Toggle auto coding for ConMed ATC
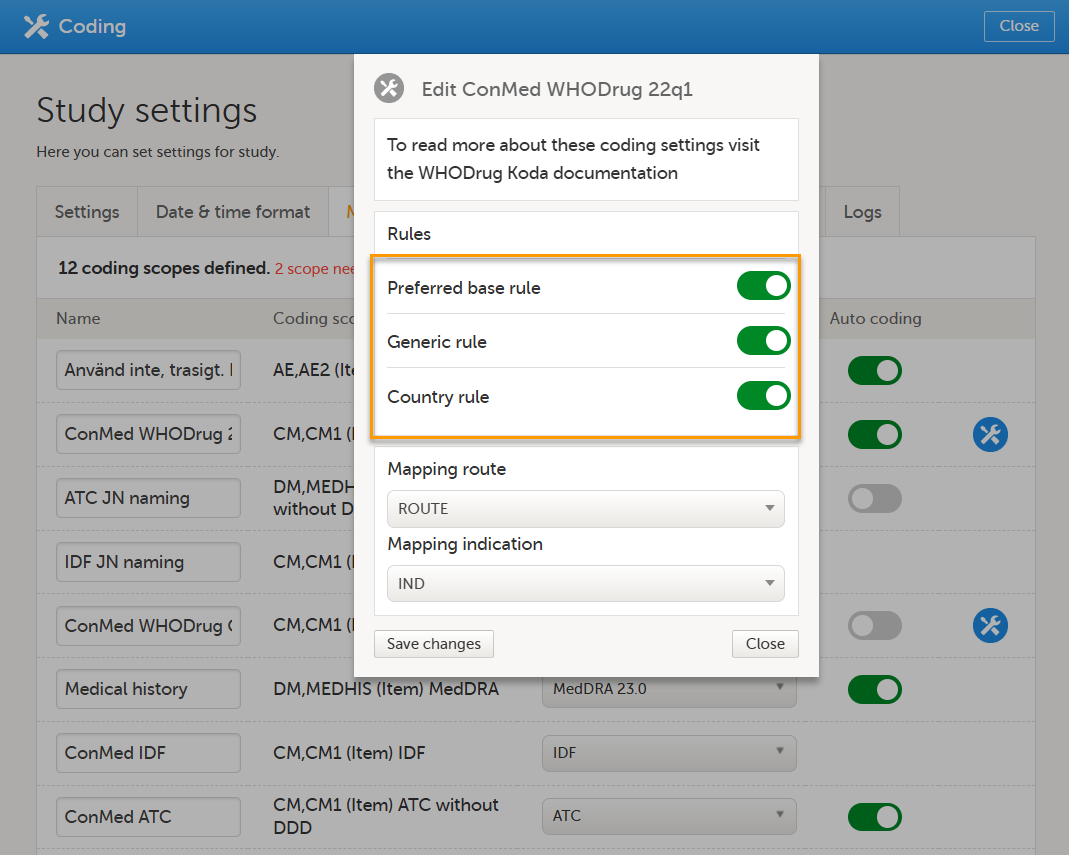Screen dimensions: 1069x855 click(874, 817)
